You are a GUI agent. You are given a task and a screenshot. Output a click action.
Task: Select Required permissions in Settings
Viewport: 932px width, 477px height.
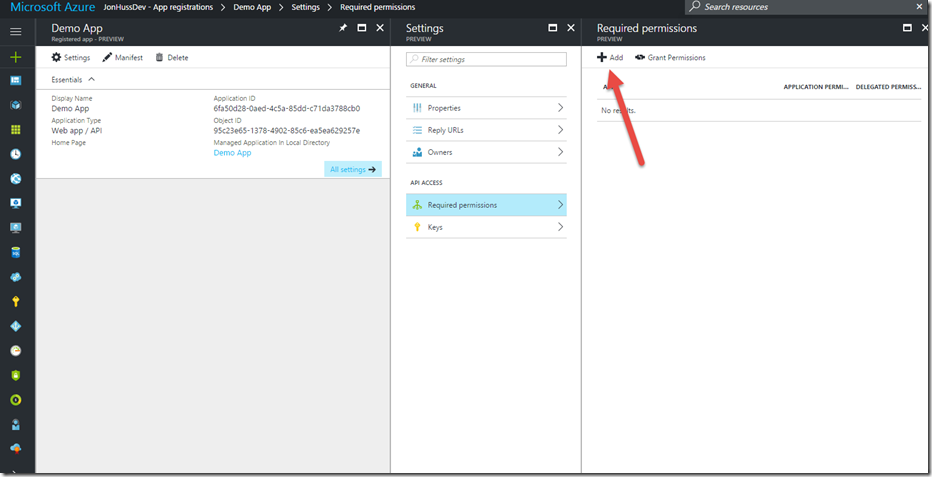coord(486,205)
